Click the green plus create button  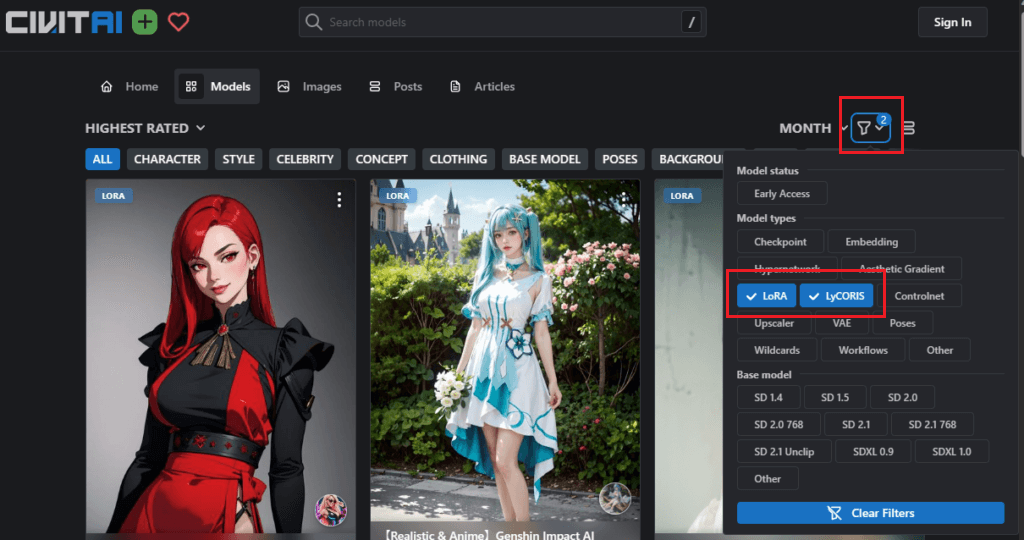[x=145, y=22]
